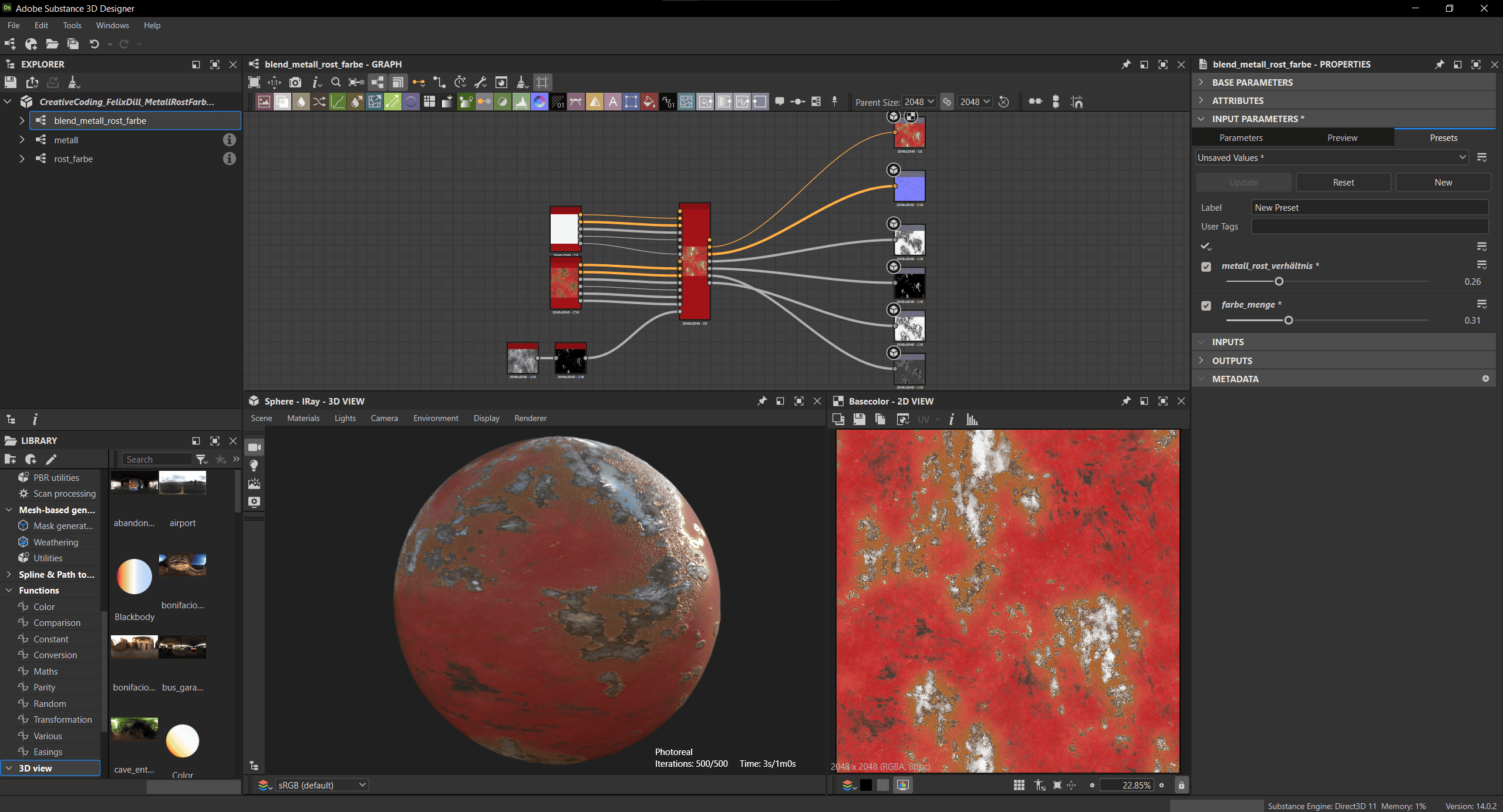The height and width of the screenshot is (812, 1503).
Task: Toggle the 2D view zoom lock
Action: 1181,785
